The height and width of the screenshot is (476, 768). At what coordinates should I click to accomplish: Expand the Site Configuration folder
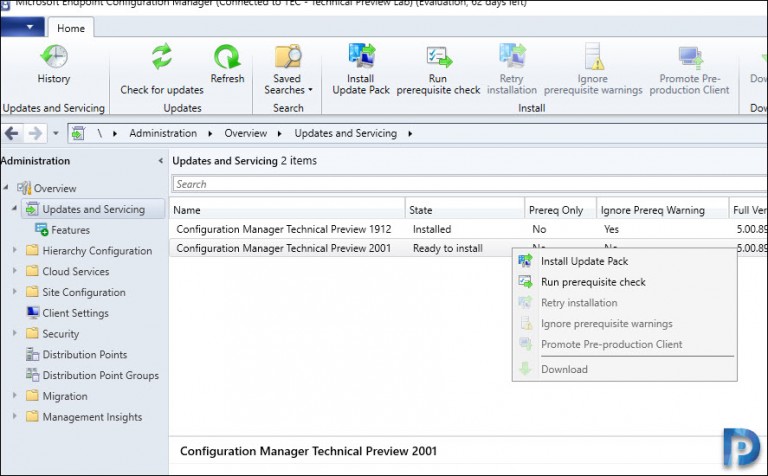(x=15, y=292)
